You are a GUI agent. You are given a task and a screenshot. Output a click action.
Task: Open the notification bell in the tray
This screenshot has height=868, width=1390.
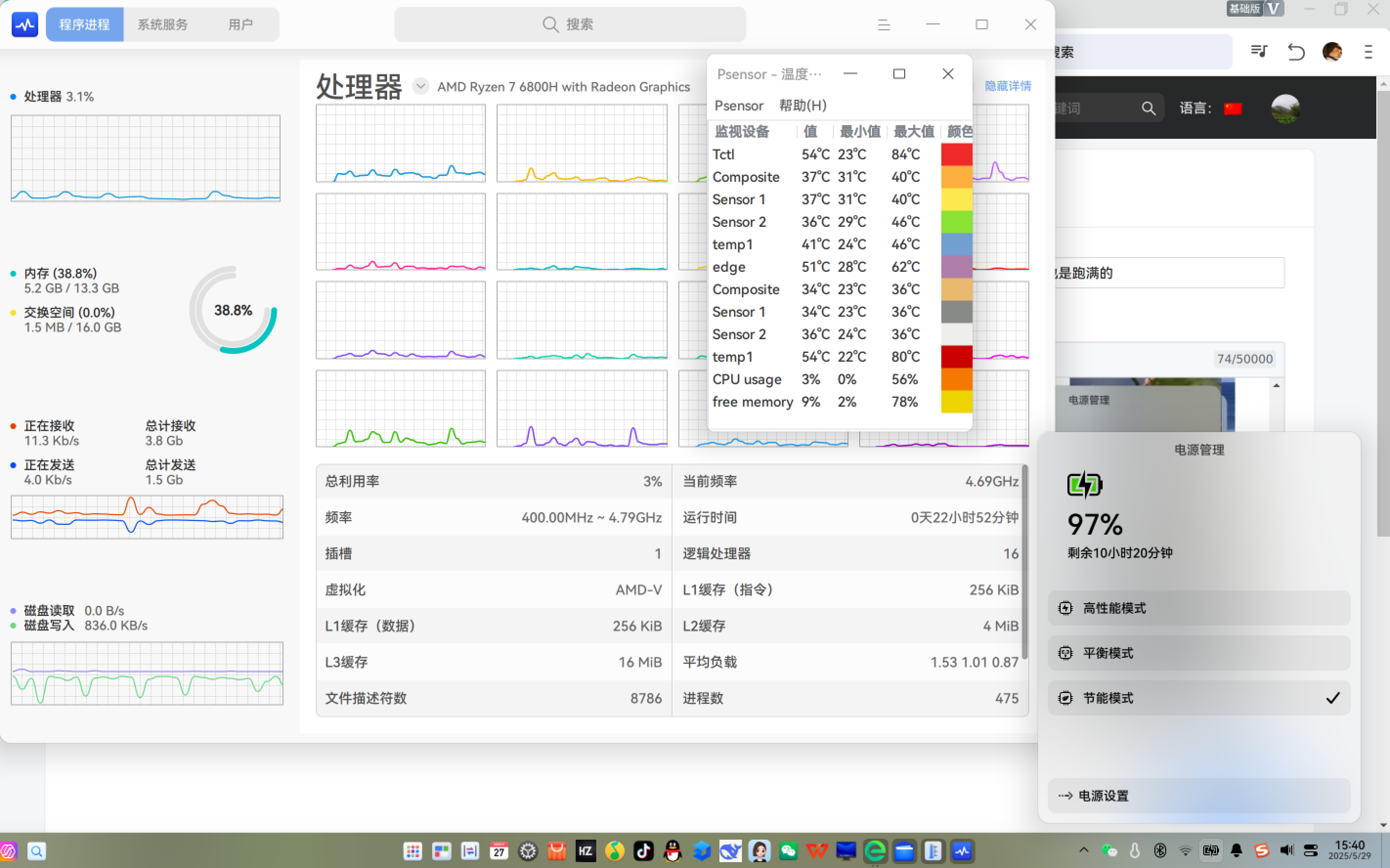(1236, 850)
